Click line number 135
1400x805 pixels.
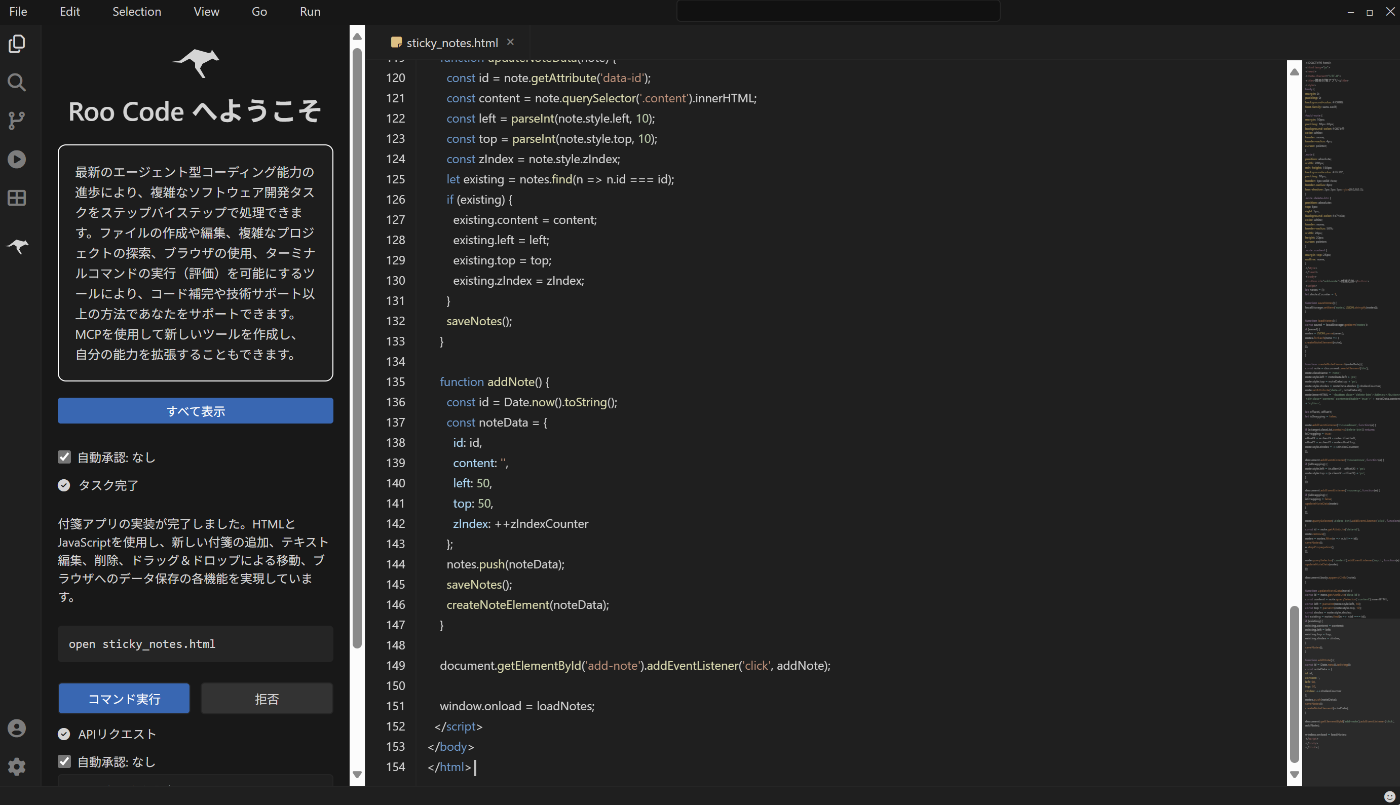[394, 382]
